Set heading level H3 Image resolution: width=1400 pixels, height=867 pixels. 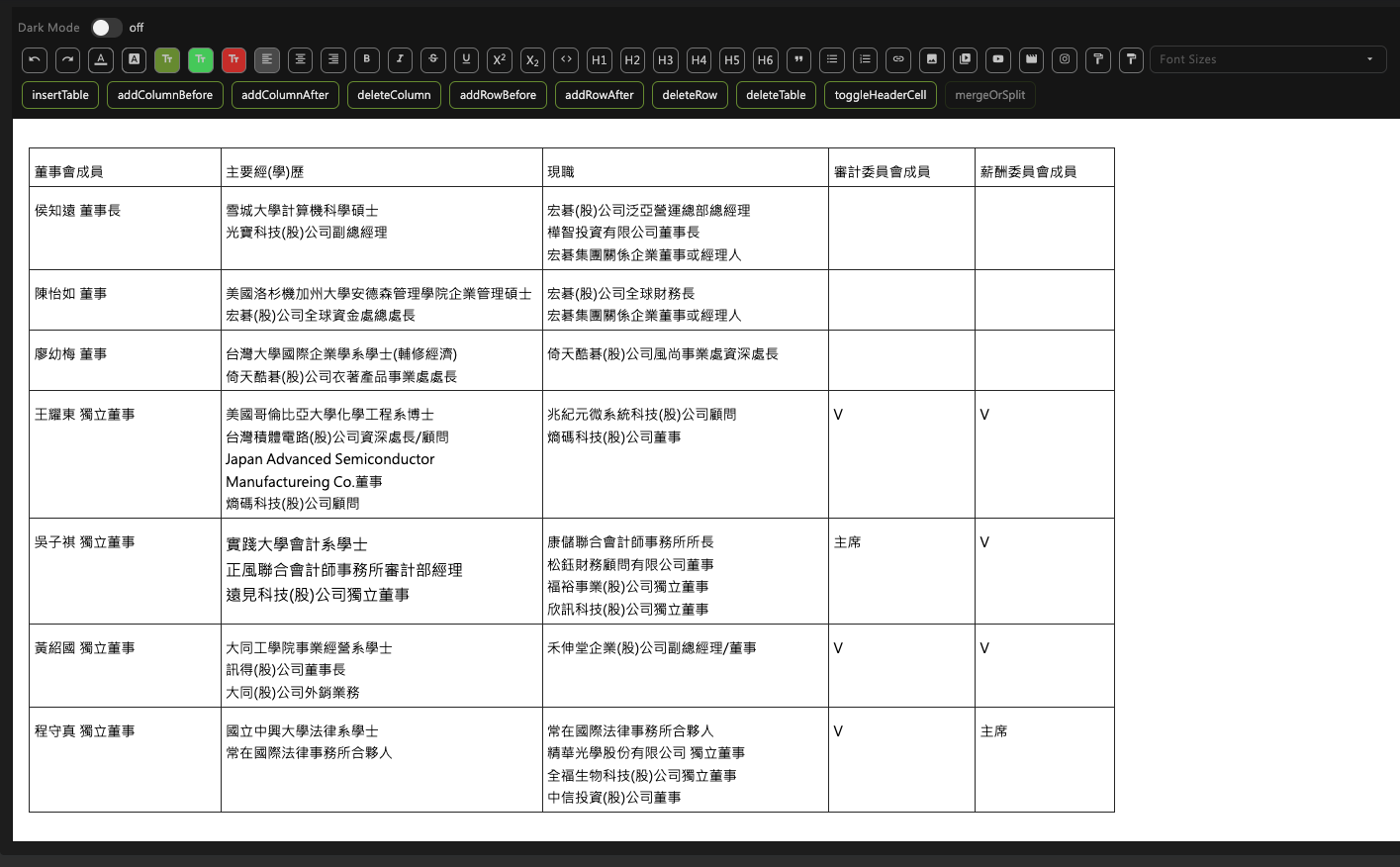(x=666, y=59)
